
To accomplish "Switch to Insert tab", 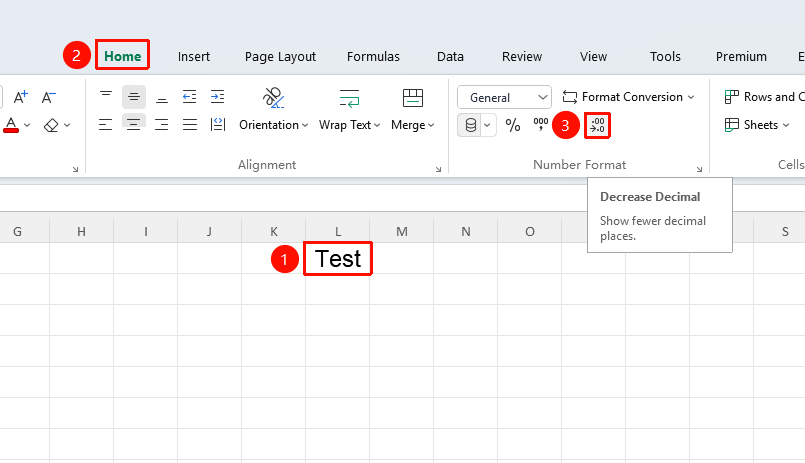I will click(194, 56).
